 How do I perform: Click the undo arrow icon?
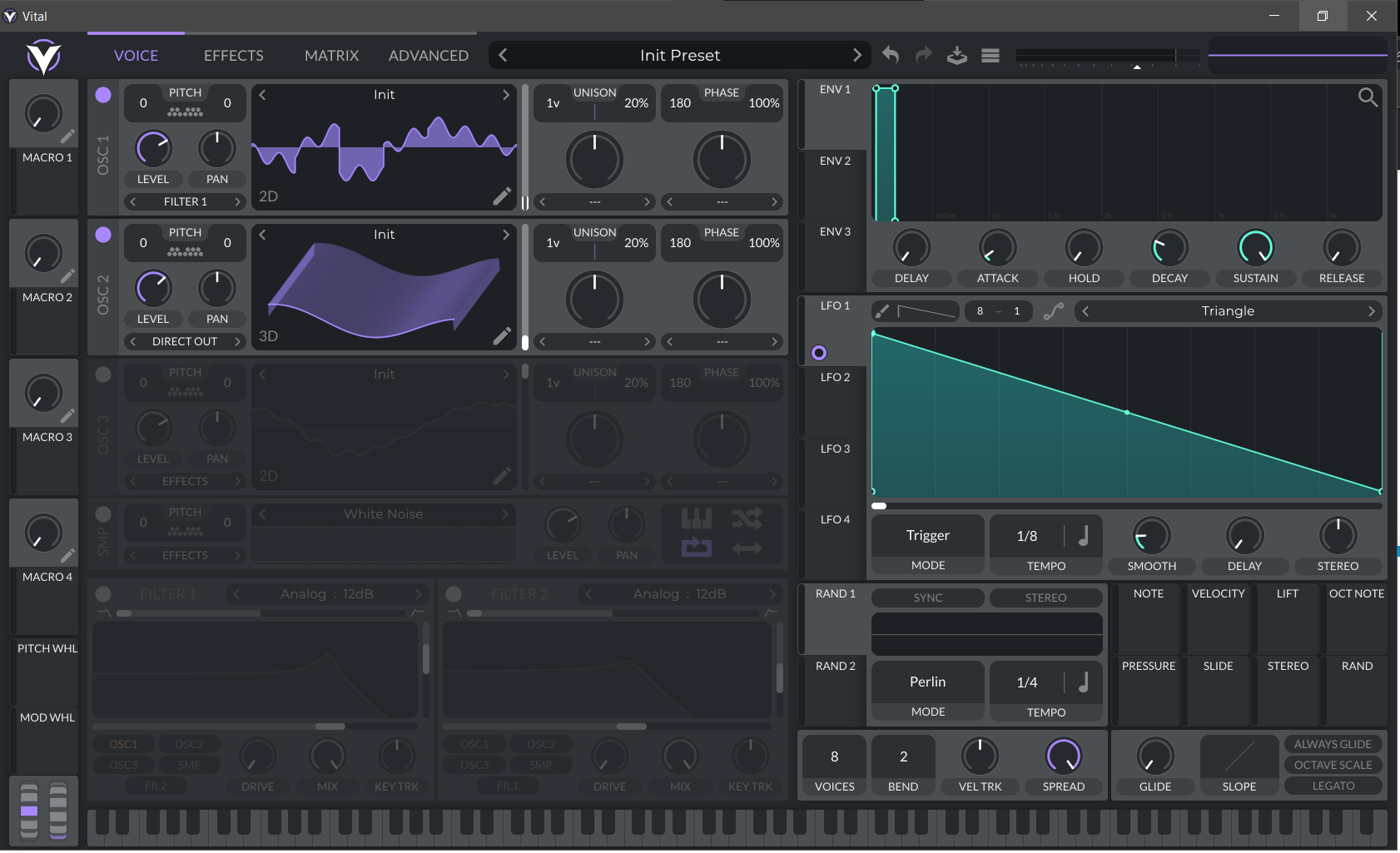[891, 55]
